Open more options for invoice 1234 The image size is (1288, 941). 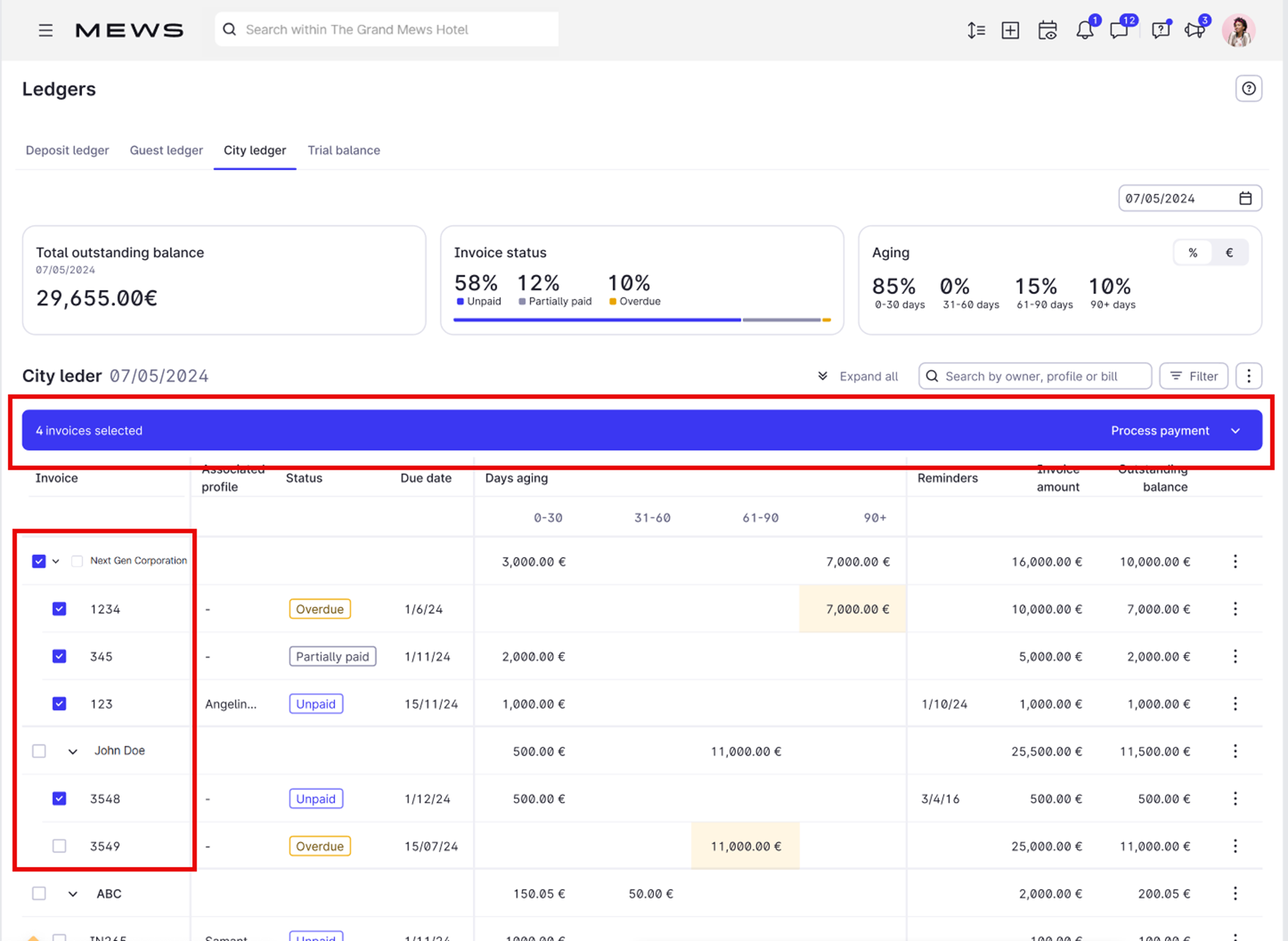coord(1235,609)
